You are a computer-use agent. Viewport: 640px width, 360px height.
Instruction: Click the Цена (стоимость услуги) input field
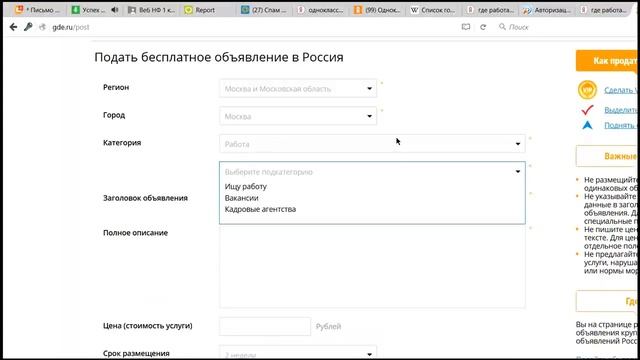(265, 327)
